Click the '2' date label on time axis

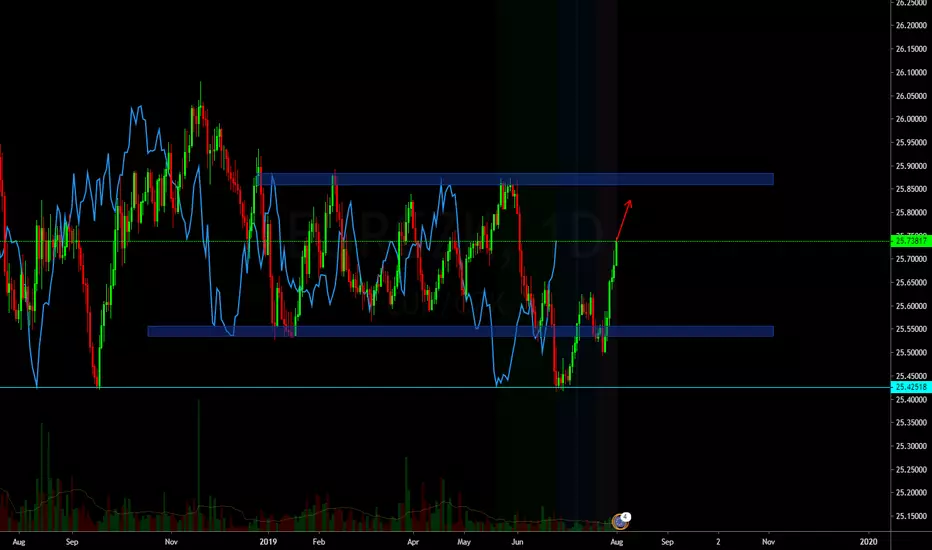(718, 542)
